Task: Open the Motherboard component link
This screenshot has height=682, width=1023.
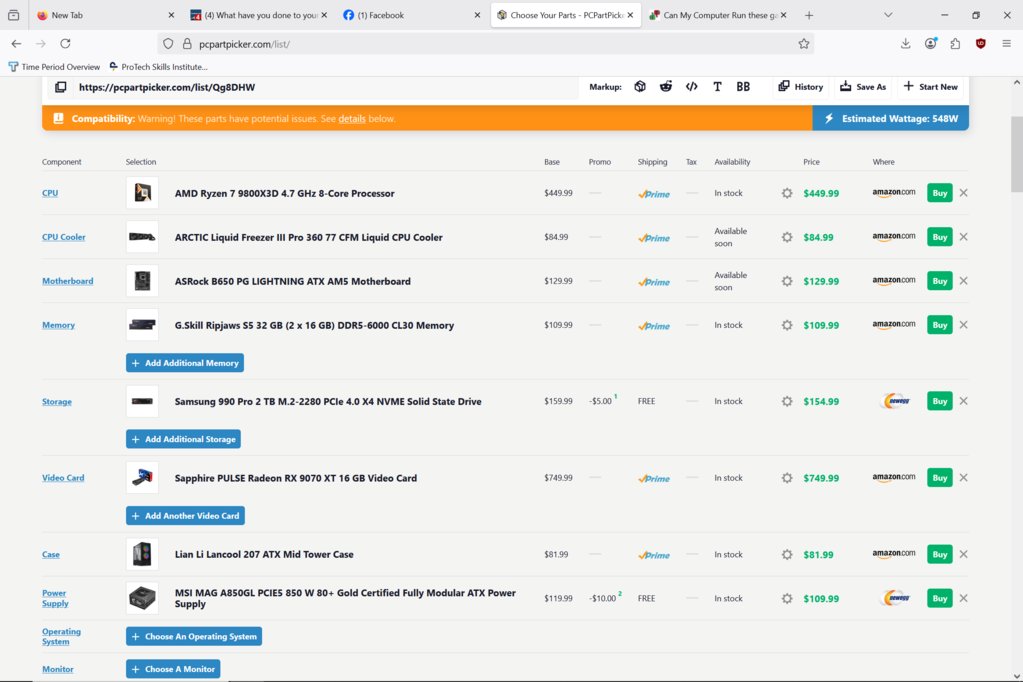Action: (67, 281)
